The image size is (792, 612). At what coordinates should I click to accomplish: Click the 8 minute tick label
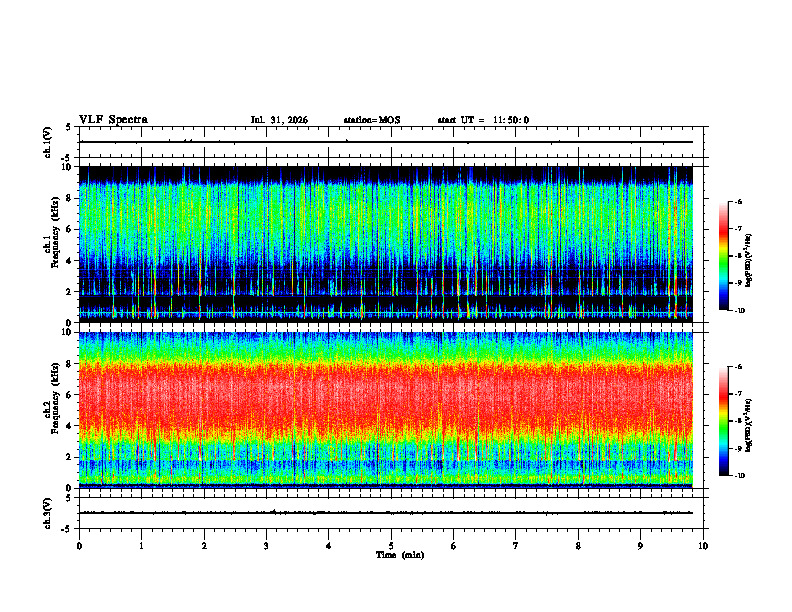578,546
